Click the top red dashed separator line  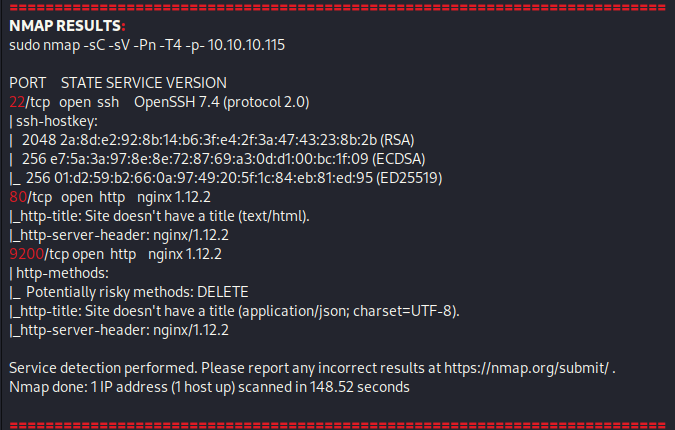click(x=338, y=7)
